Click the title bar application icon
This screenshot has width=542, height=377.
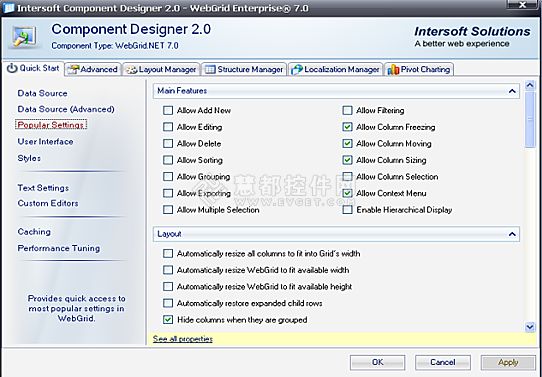[x=8, y=8]
